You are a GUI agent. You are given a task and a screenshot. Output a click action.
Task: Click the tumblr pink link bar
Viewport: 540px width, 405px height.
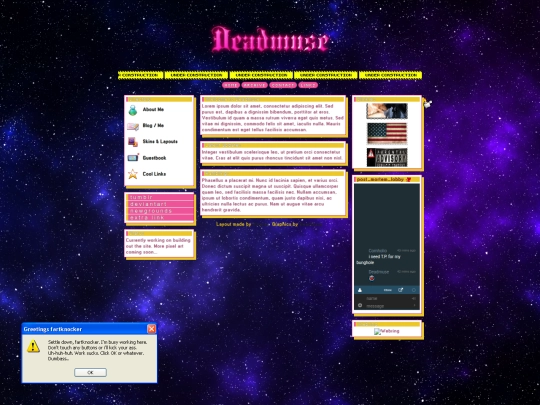160,197
